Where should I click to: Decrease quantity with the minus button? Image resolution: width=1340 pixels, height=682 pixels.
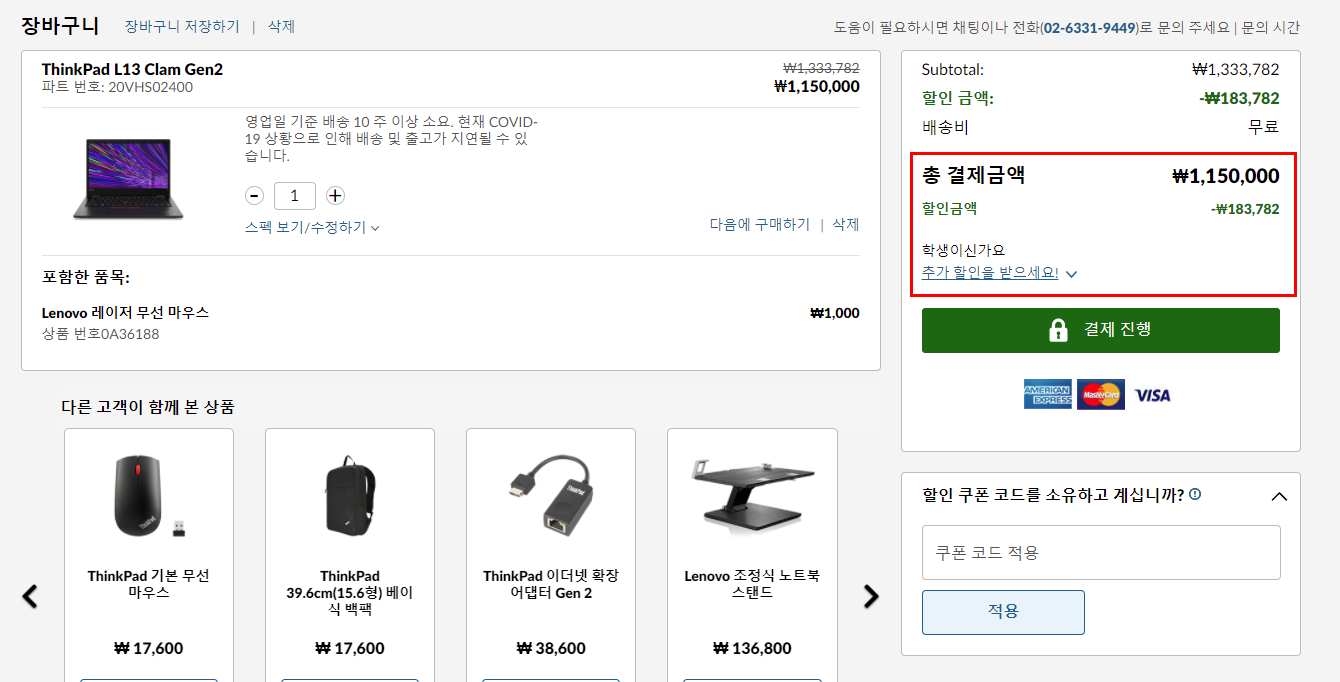pyautogui.click(x=255, y=196)
